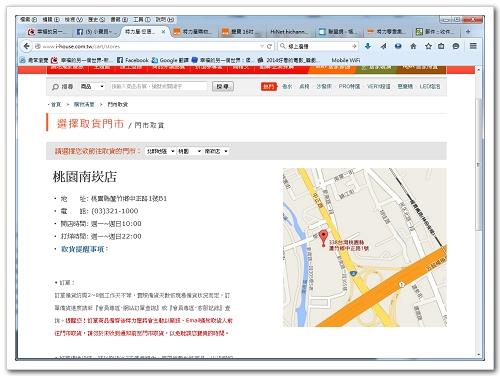
Task: Open the Mobile WiFi bookmark
Action: click(345, 60)
